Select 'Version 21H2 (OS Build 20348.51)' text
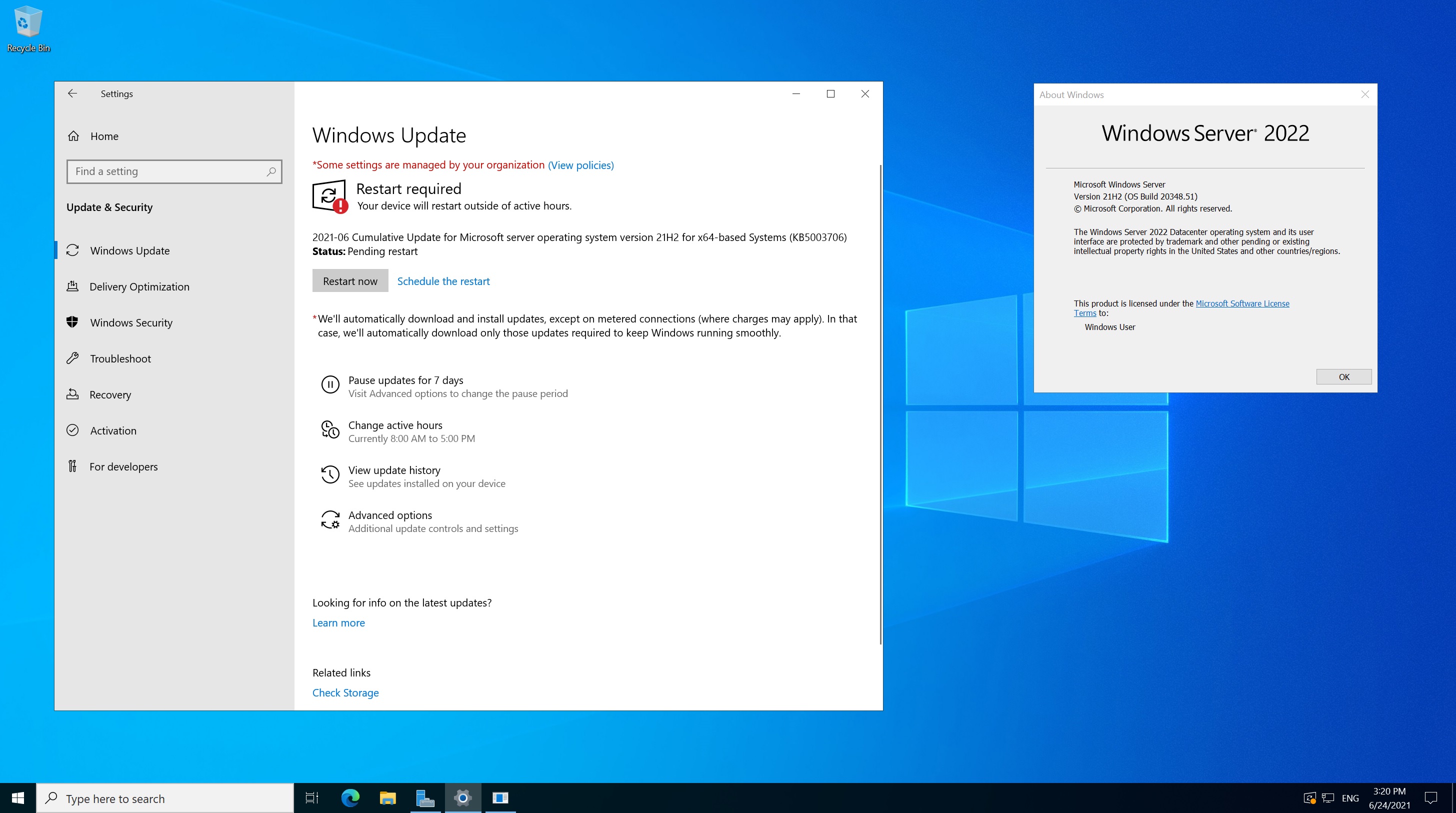The width and height of the screenshot is (1456, 813). 1135,196
